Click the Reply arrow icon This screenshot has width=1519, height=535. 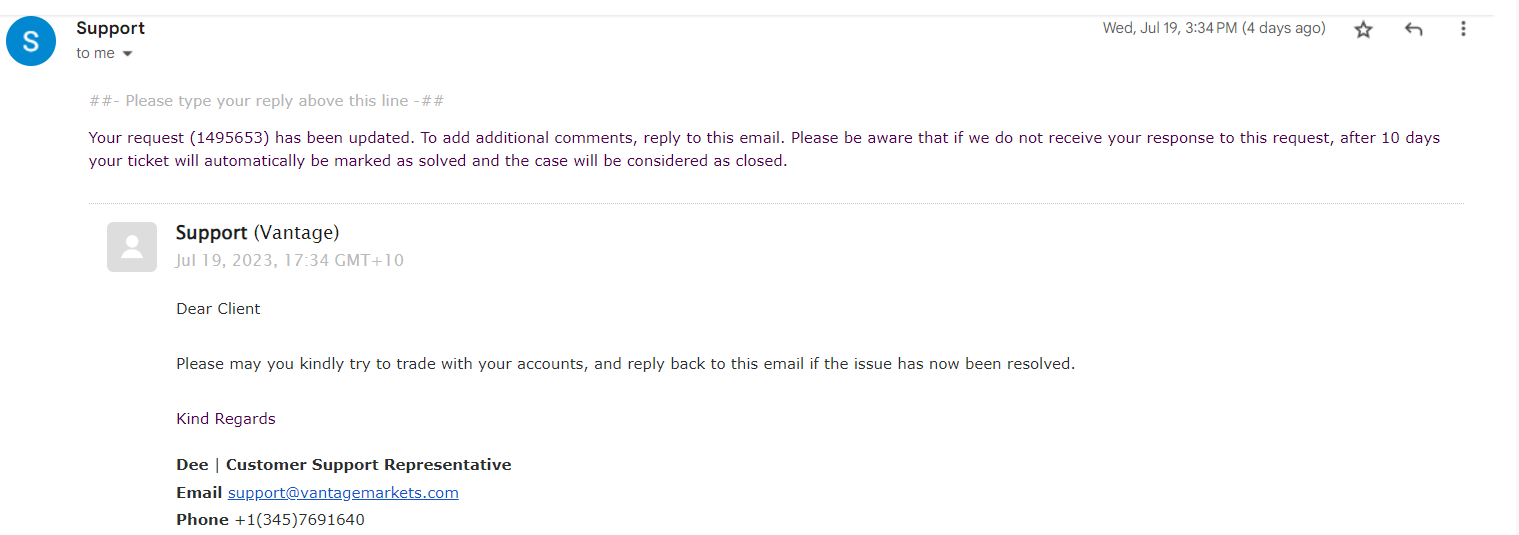coord(1413,30)
